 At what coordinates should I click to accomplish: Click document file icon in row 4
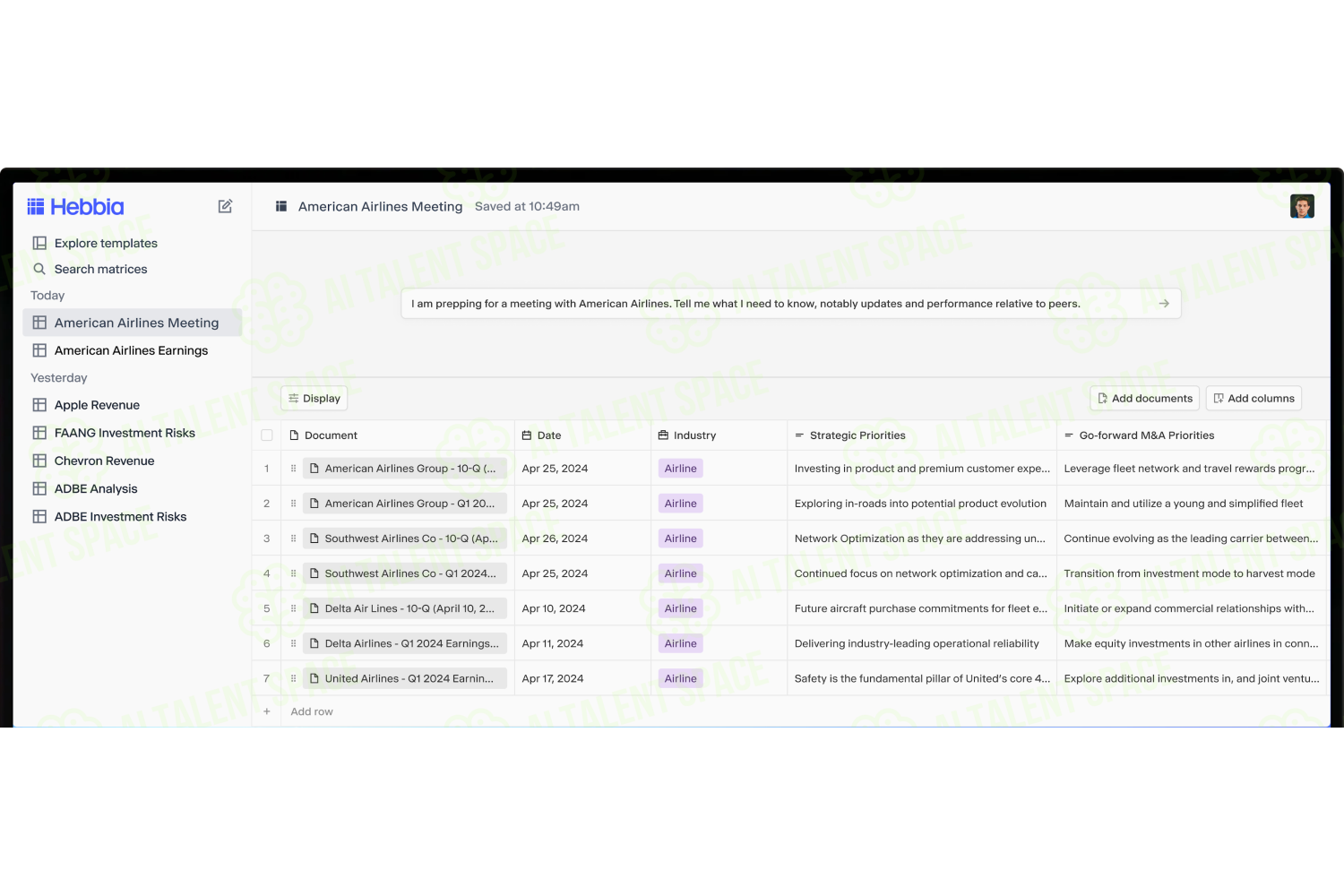[x=314, y=573]
